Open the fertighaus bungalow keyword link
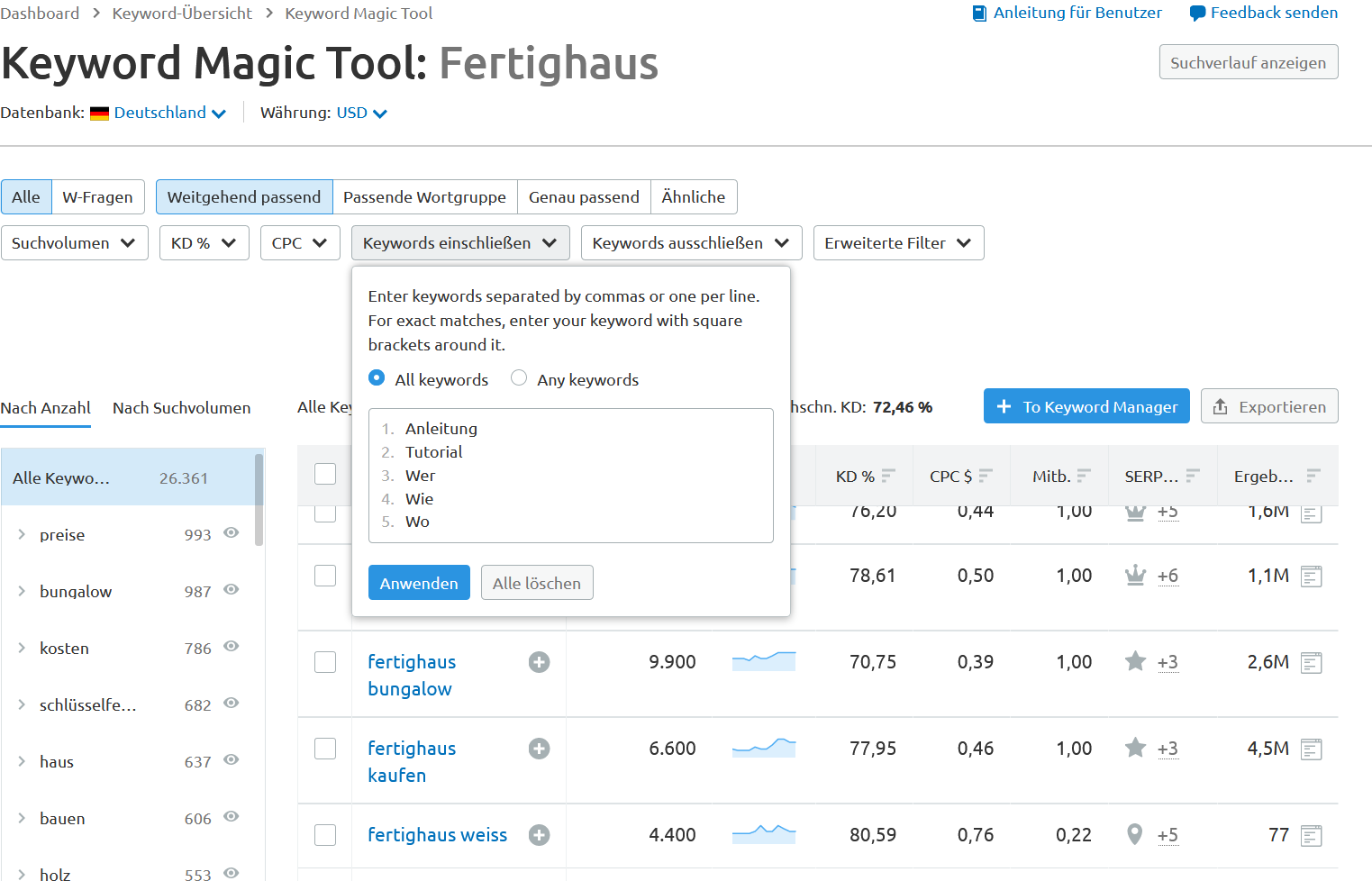This screenshot has width=1372, height=881. tap(412, 676)
